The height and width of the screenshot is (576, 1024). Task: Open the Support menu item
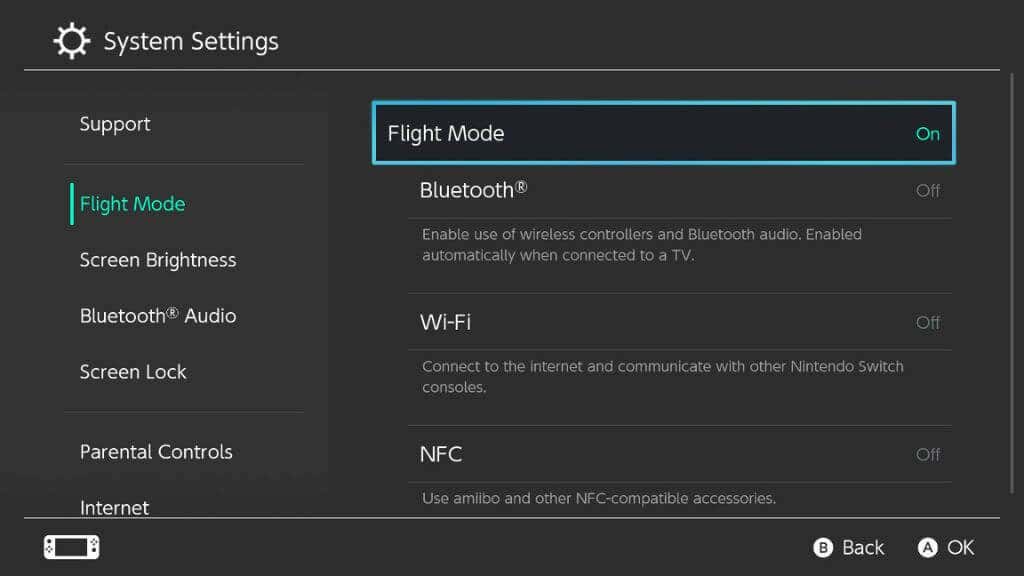[115, 124]
